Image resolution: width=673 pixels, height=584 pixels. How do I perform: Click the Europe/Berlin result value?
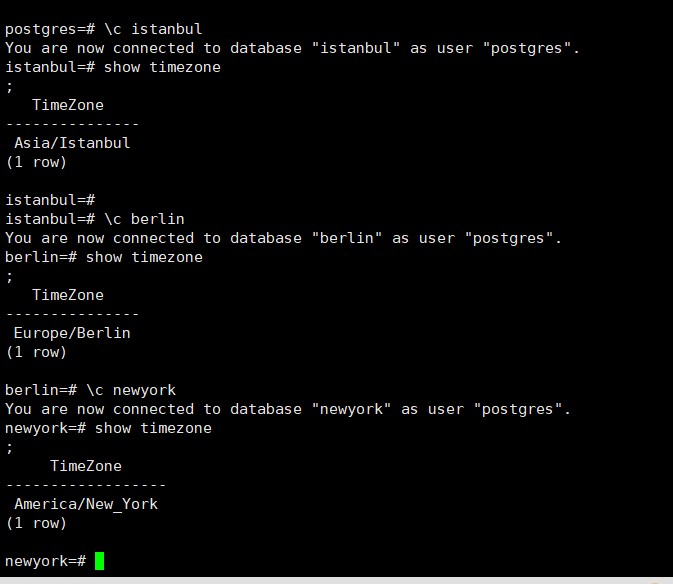[72, 333]
